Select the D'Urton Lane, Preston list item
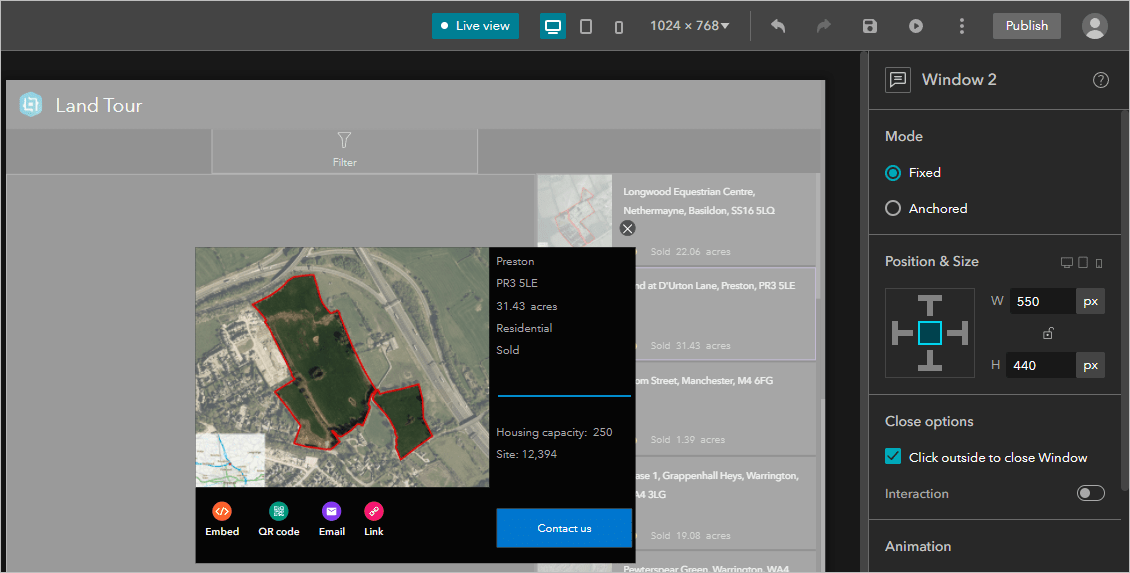 (725, 314)
